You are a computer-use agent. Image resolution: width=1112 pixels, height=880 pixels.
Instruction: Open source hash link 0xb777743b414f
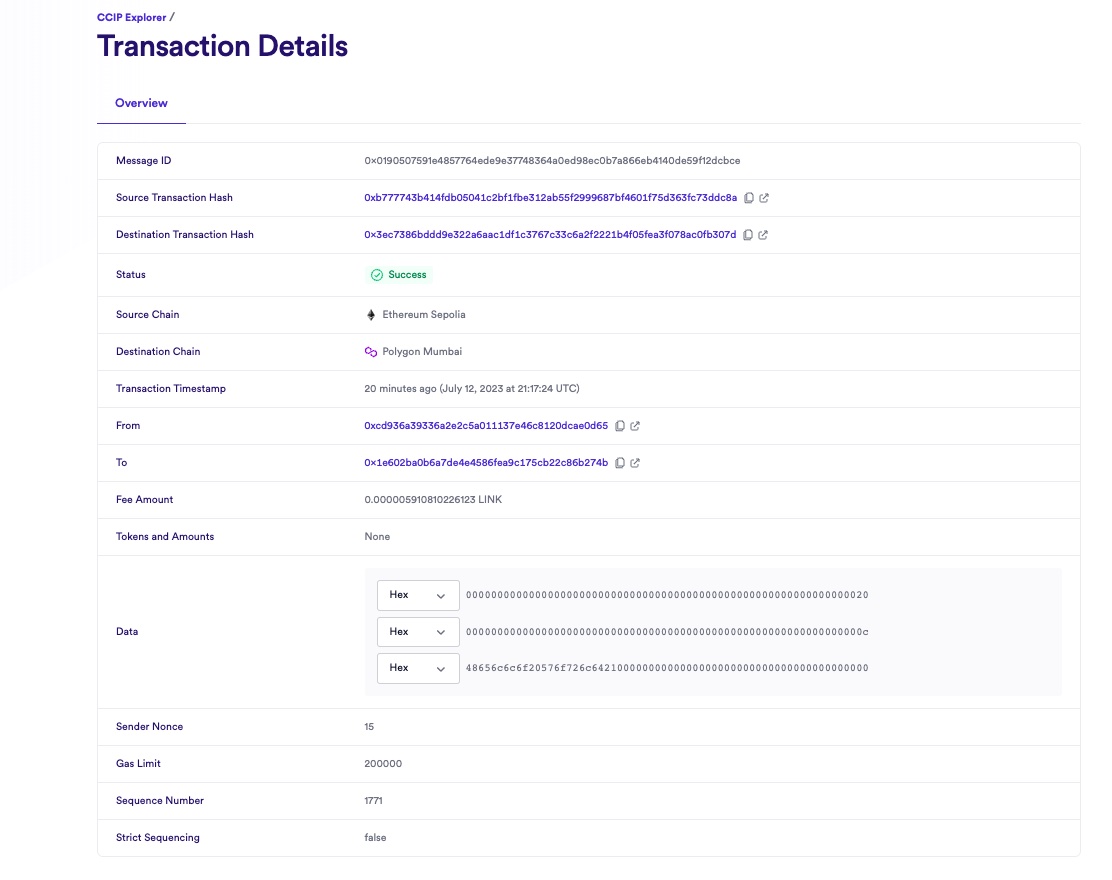pyautogui.click(x=550, y=198)
